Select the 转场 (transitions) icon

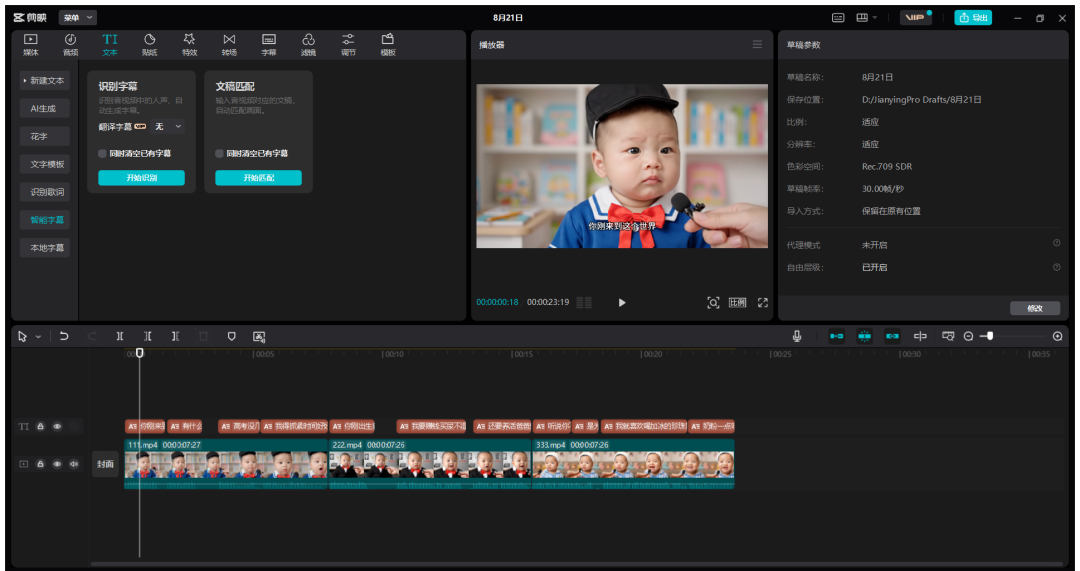pyautogui.click(x=229, y=44)
